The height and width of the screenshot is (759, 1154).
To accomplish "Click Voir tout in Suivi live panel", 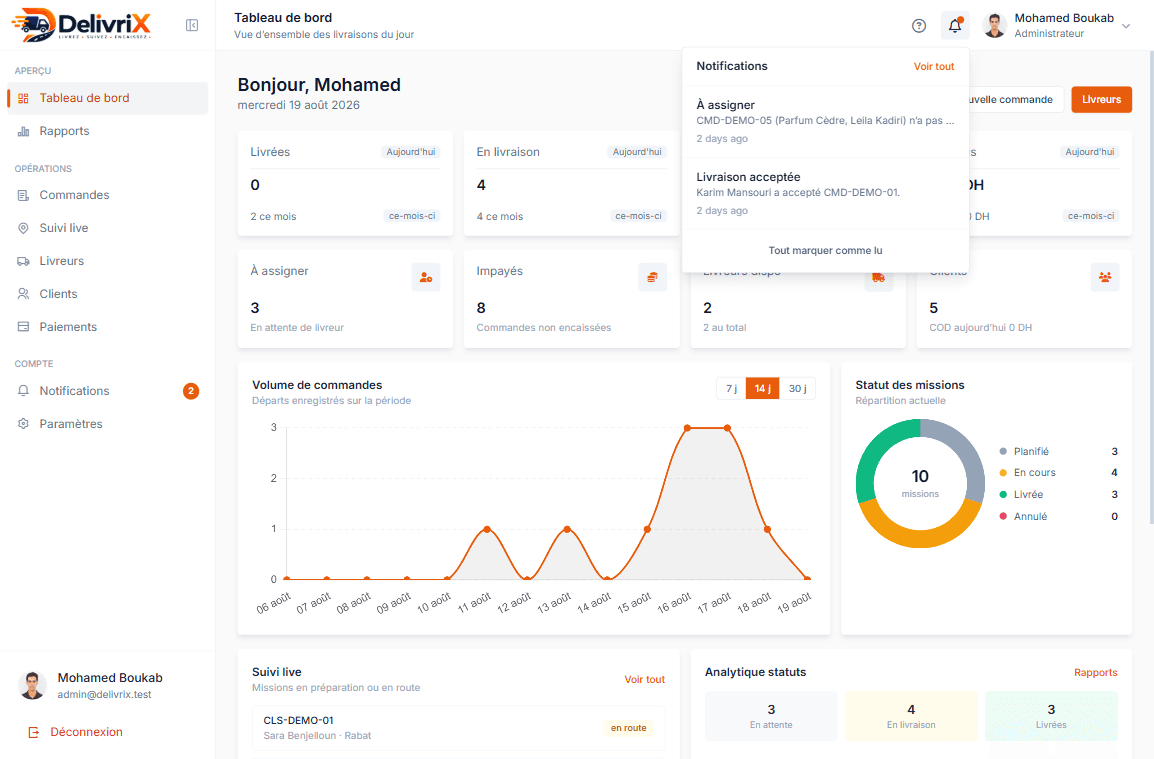I will tap(644, 679).
